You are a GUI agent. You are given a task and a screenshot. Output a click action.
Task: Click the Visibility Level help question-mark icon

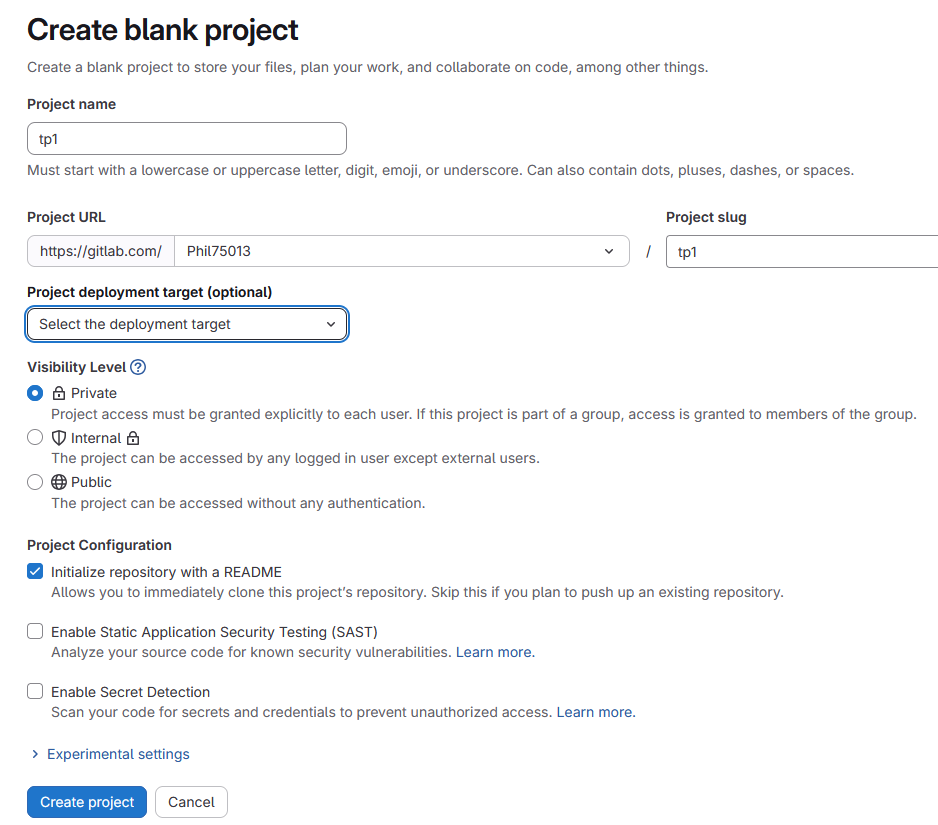(x=138, y=368)
